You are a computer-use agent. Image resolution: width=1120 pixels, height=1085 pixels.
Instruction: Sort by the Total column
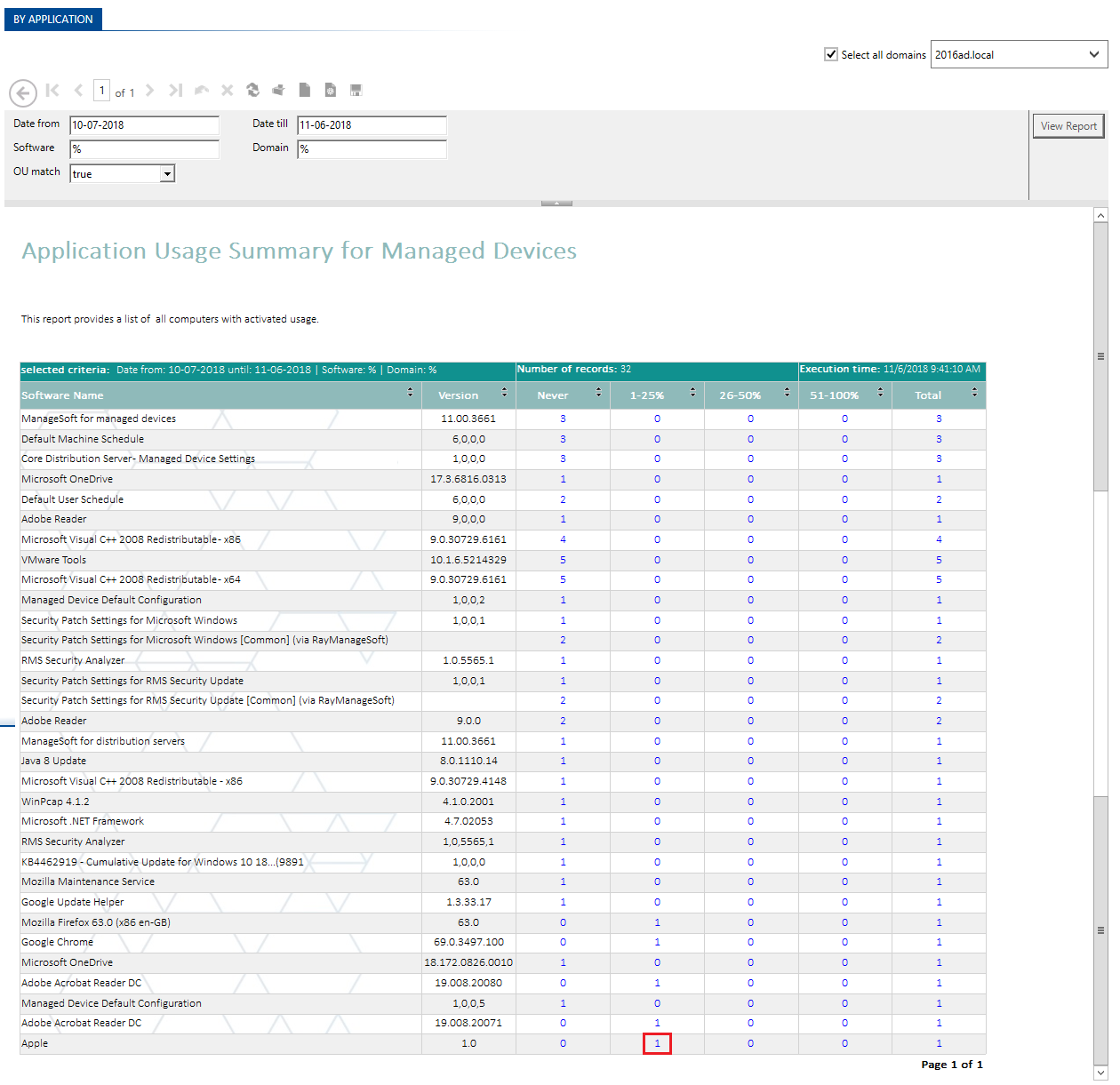coord(974,392)
